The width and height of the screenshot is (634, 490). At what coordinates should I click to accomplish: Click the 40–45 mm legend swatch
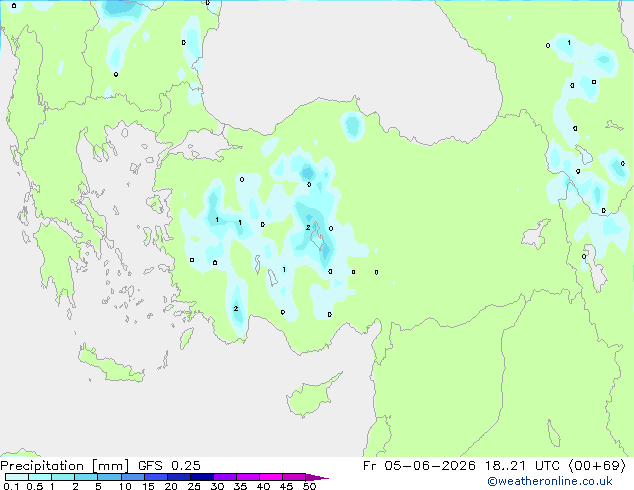click(271, 477)
